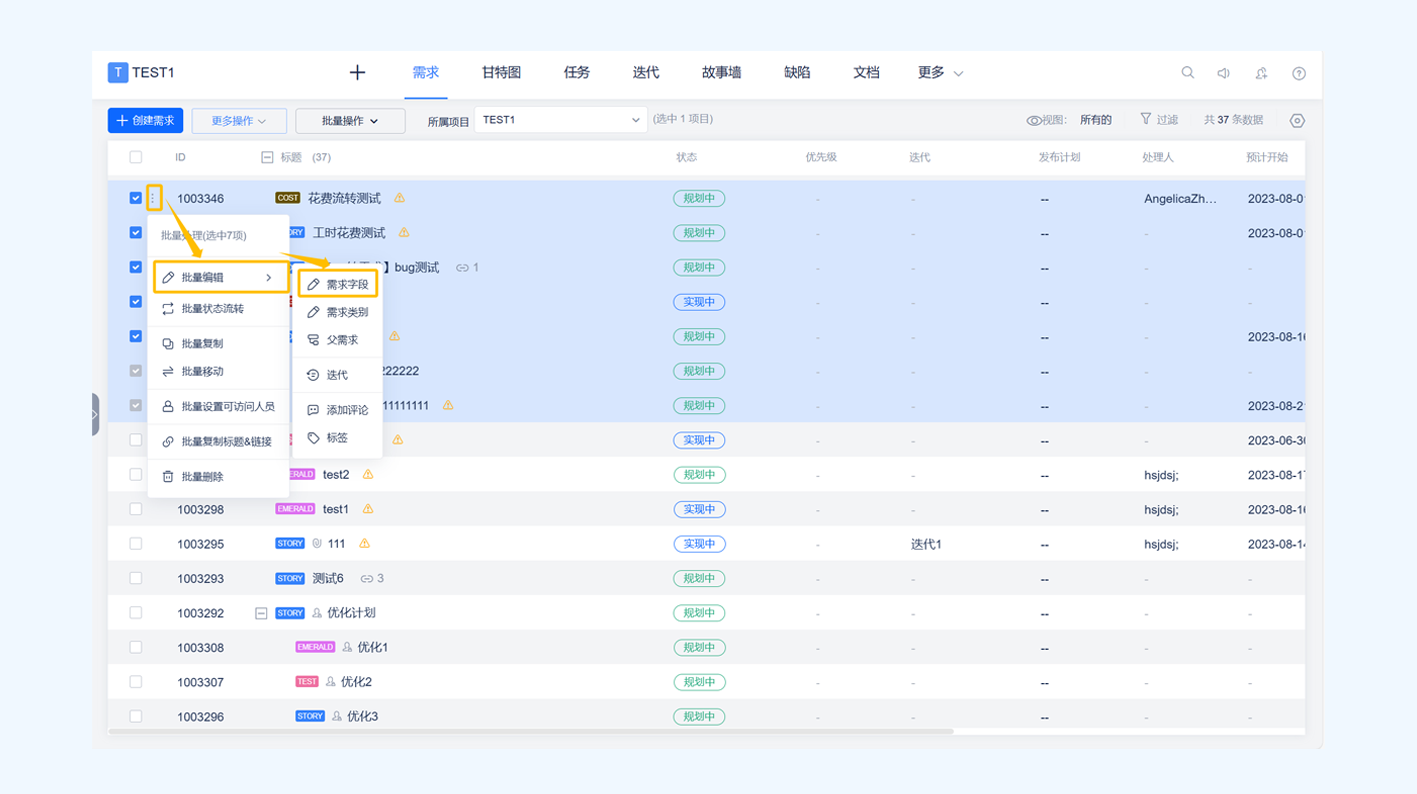Screen dimensions: 1417x794
Task: Click STORY tag on 测试6 row
Action: coord(290,578)
